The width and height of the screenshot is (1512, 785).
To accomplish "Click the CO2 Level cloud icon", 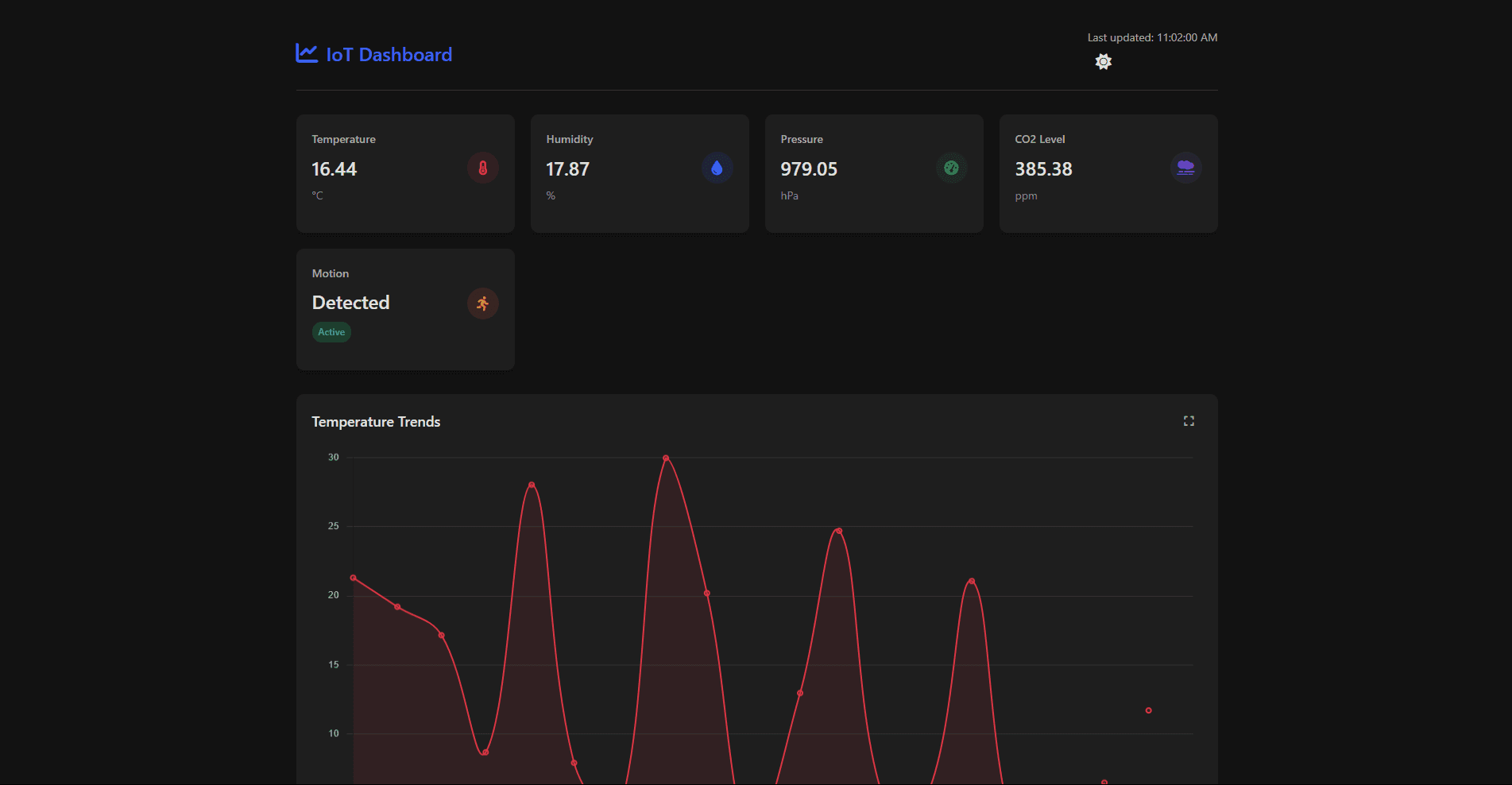I will (1185, 168).
